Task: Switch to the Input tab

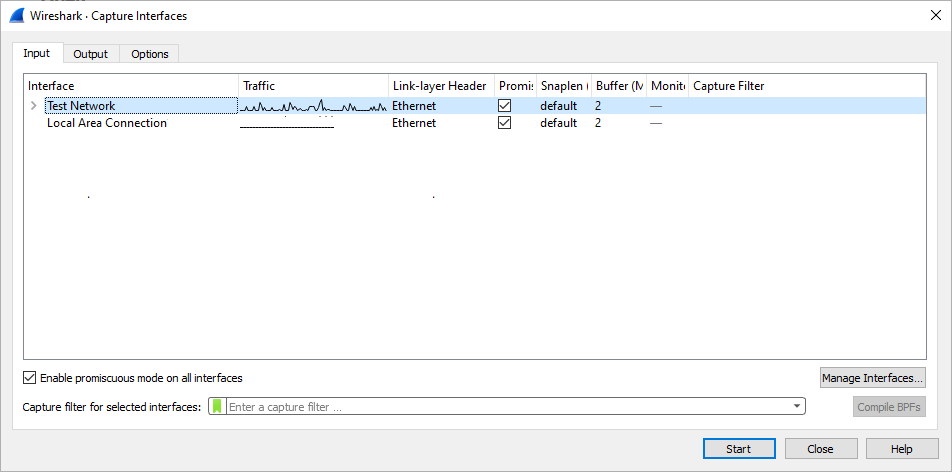Action: [36, 53]
